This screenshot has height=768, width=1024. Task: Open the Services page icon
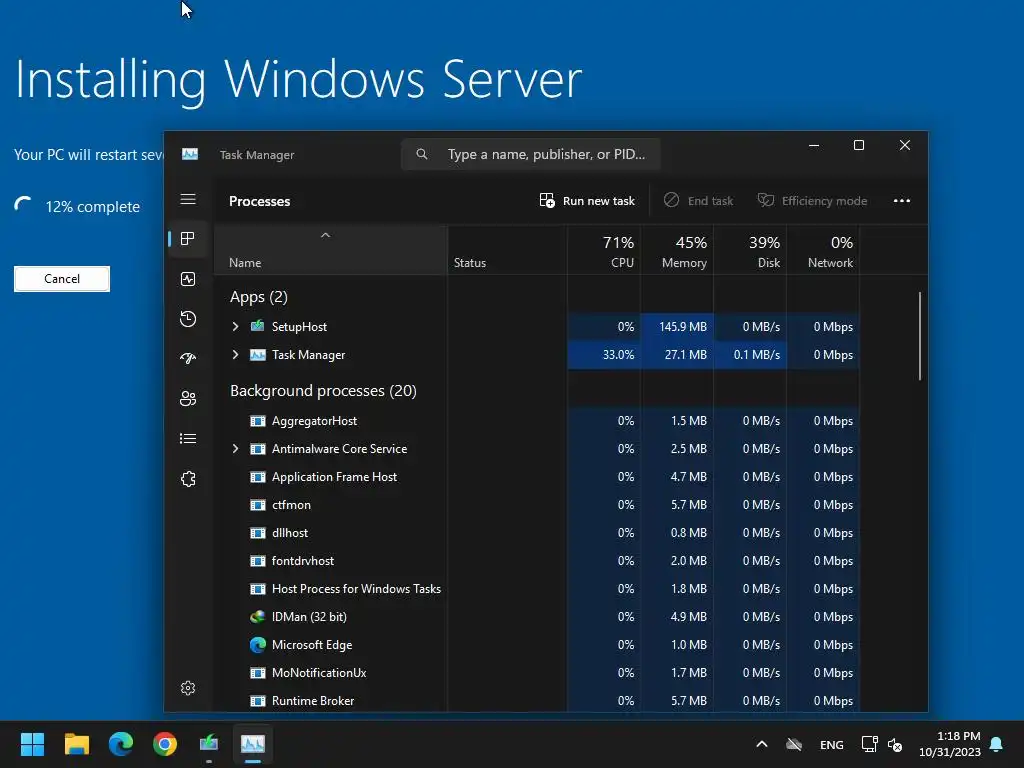point(188,479)
